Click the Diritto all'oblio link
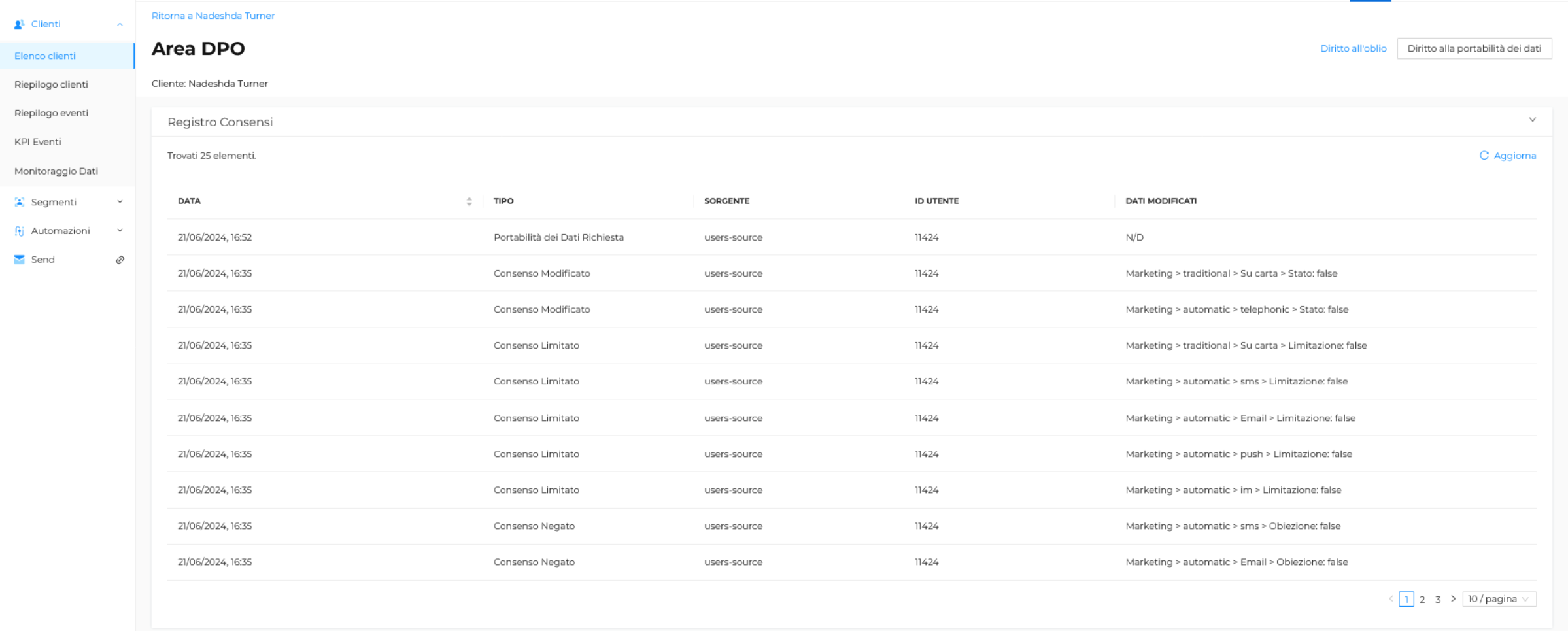 pos(1353,48)
